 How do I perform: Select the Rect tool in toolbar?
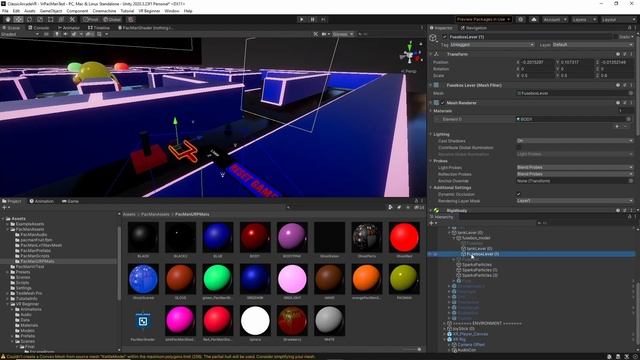coord(51,19)
